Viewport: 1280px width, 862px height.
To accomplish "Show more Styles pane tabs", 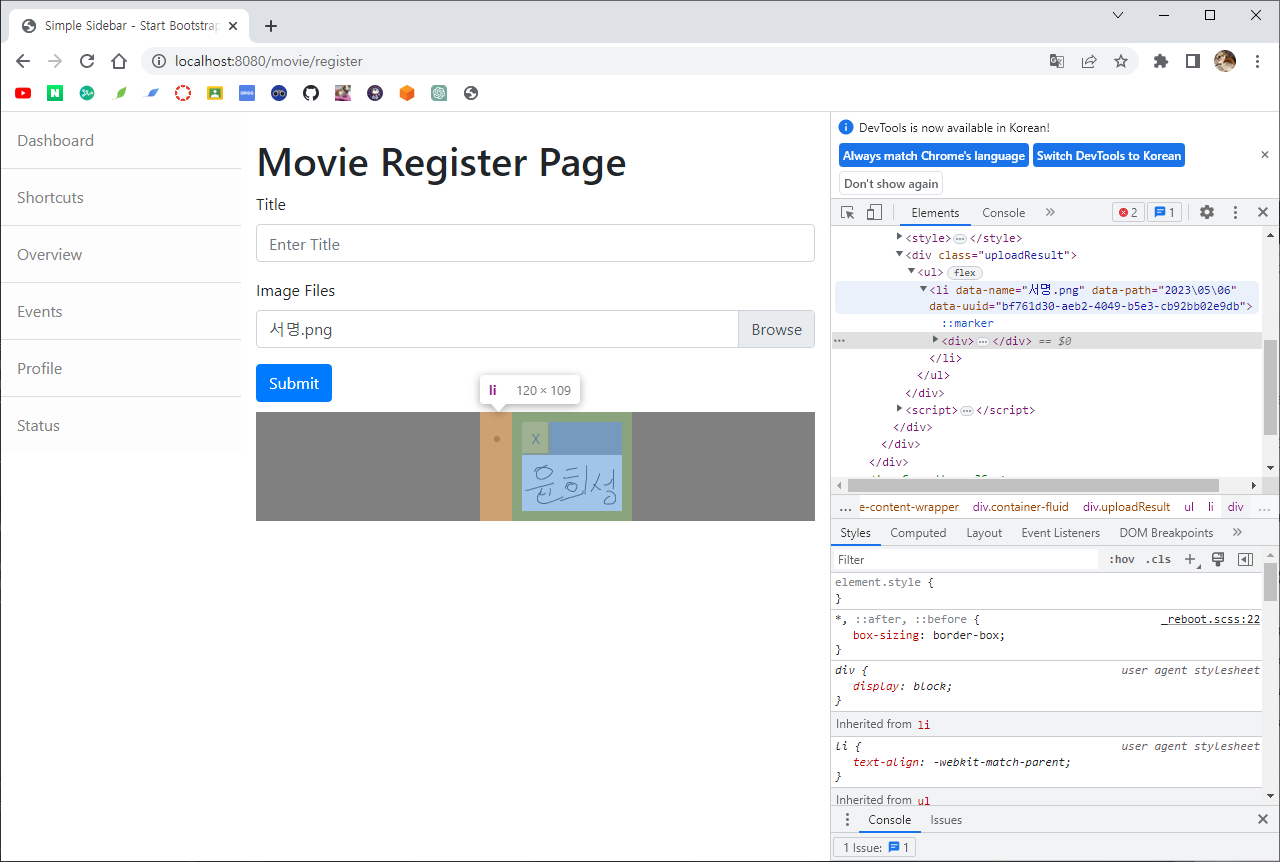I will click(x=1237, y=533).
